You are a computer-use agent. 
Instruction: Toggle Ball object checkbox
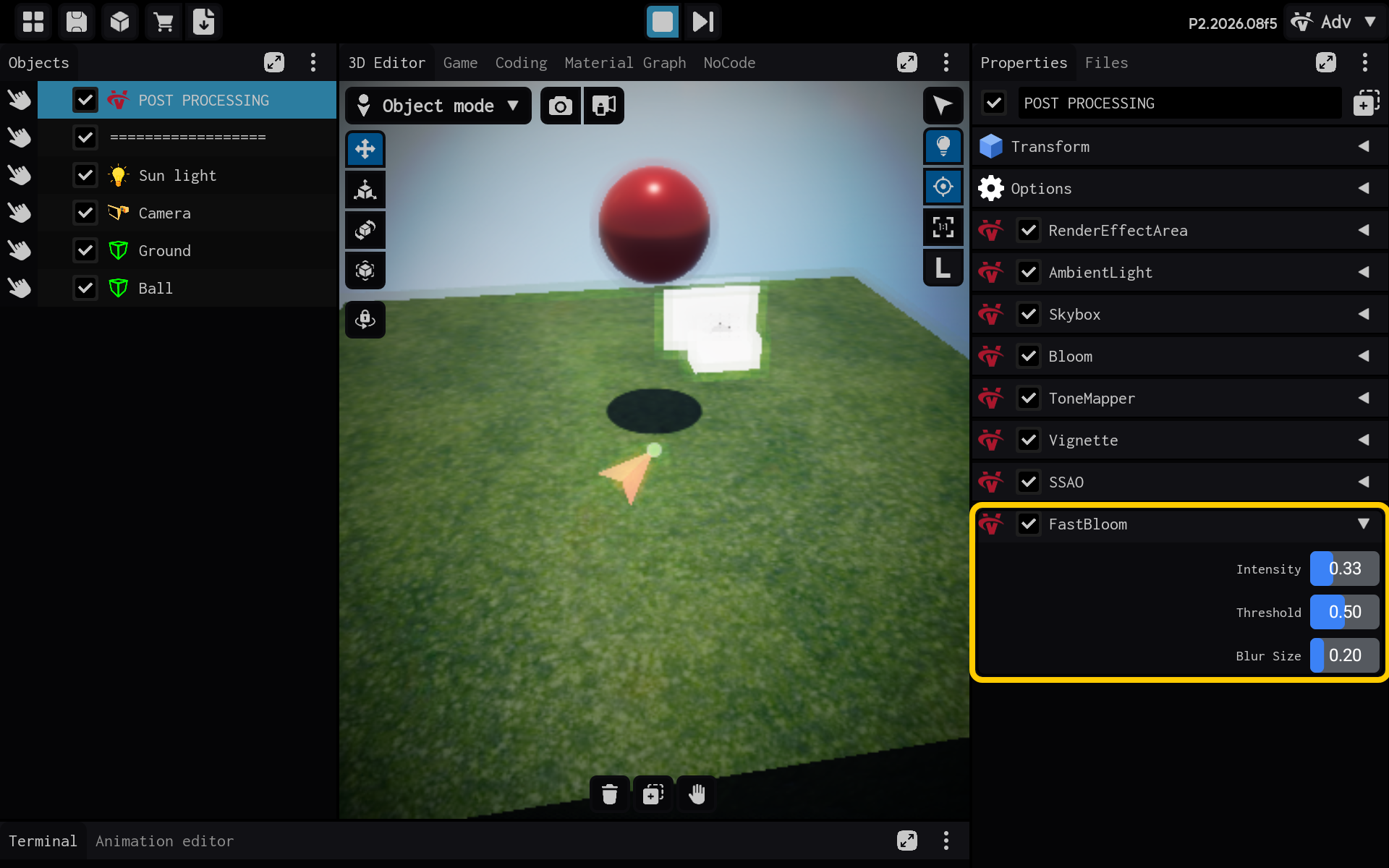[x=85, y=288]
